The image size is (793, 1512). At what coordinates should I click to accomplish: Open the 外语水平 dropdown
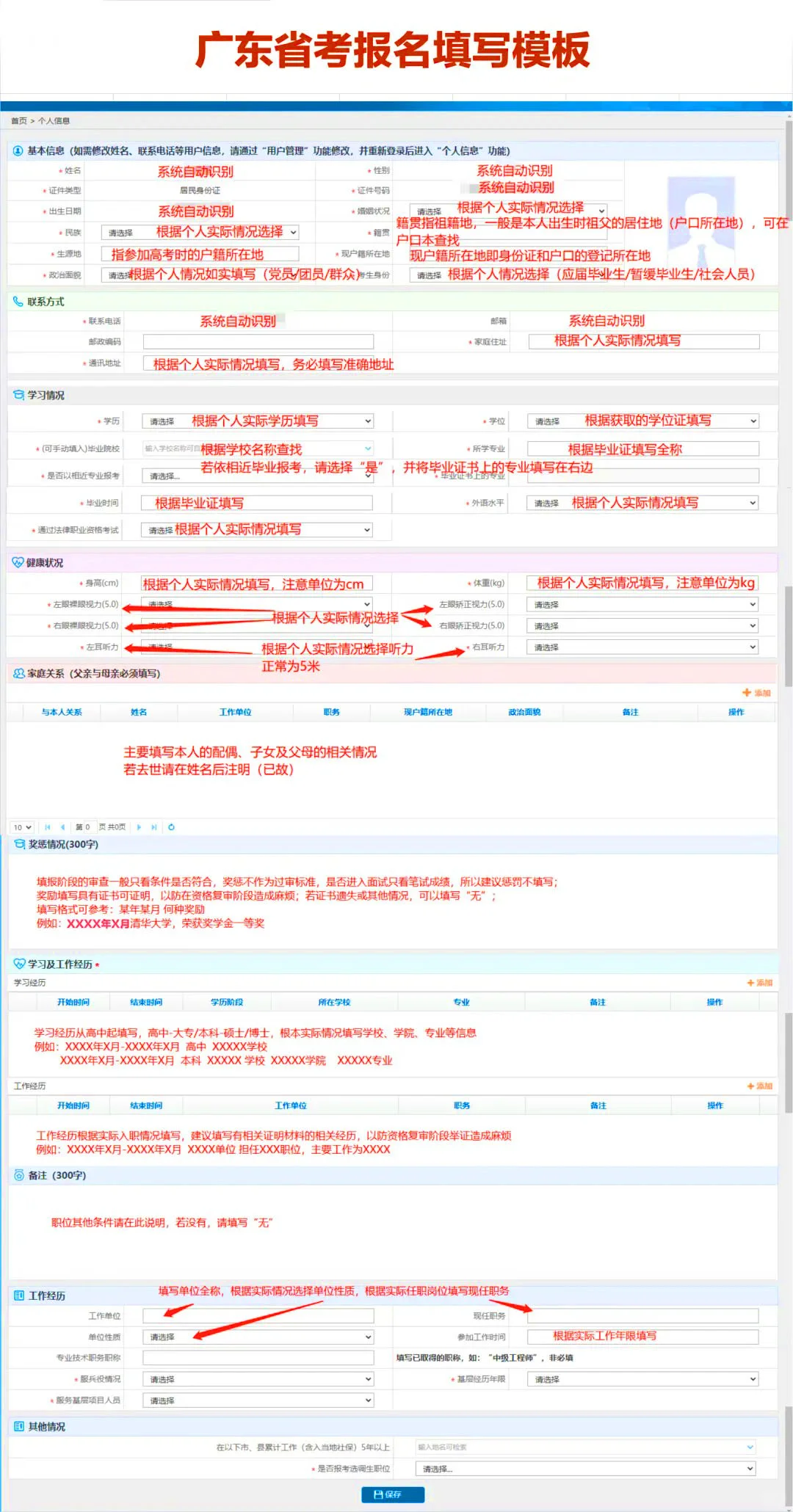click(x=642, y=504)
